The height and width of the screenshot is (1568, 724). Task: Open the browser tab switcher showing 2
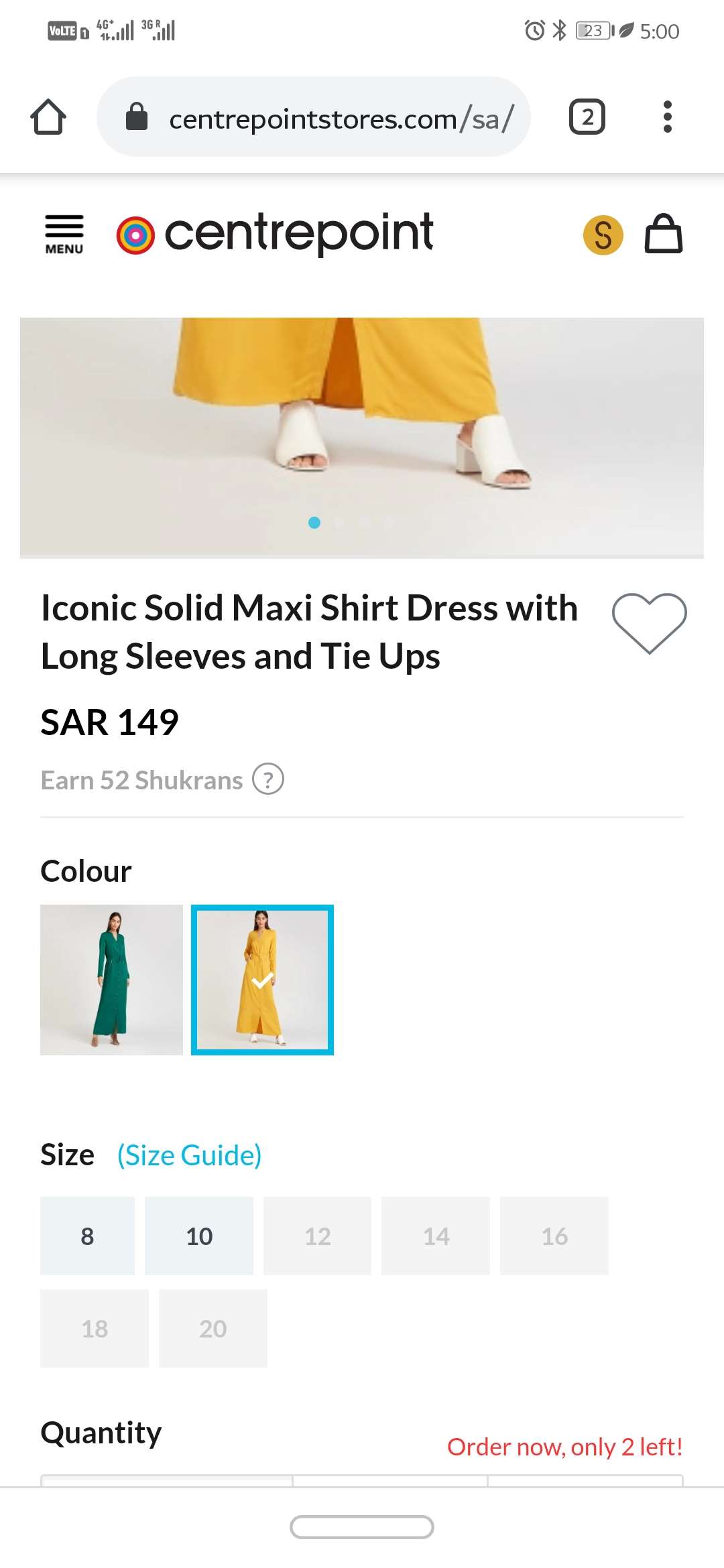pos(587,117)
